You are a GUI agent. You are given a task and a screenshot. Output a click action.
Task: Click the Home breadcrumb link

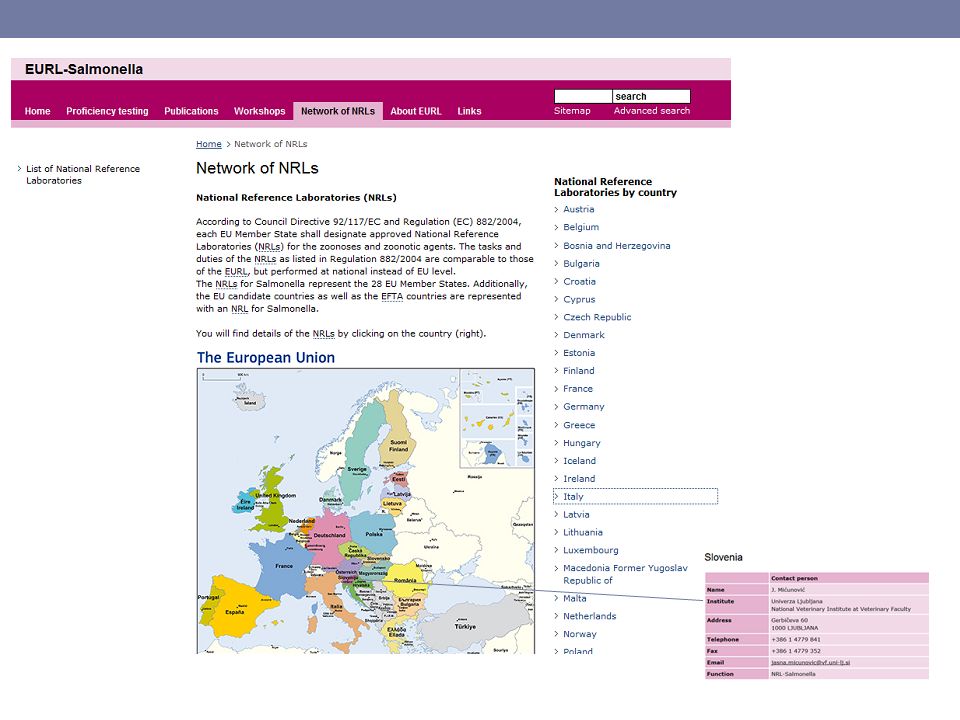209,144
